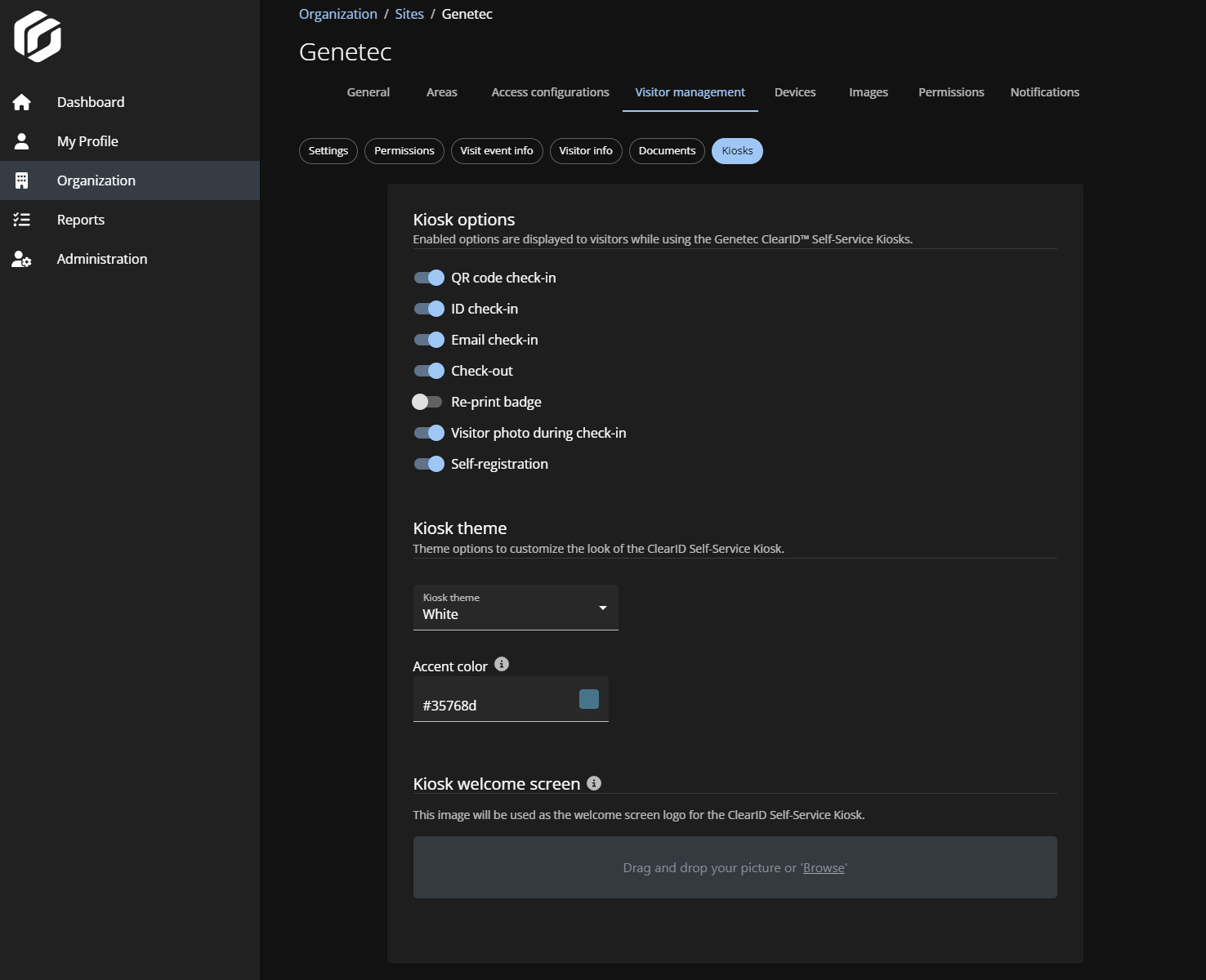Click the Genetec logo icon

pyautogui.click(x=38, y=37)
